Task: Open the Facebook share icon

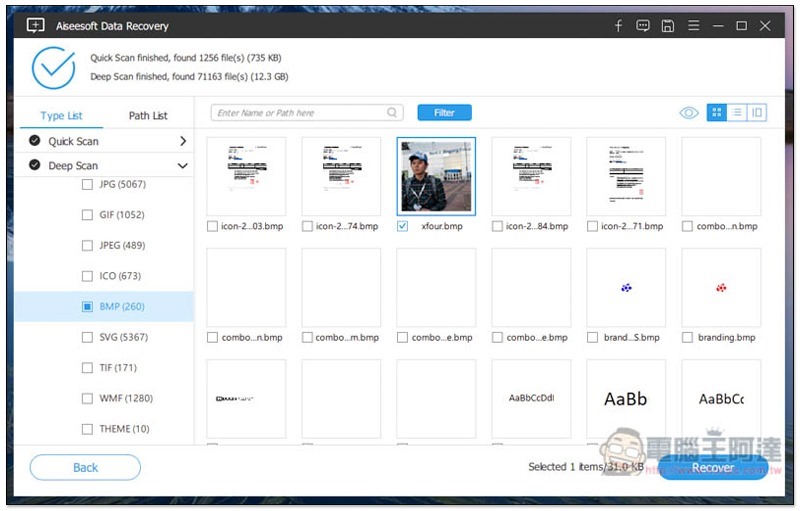Action: click(618, 26)
